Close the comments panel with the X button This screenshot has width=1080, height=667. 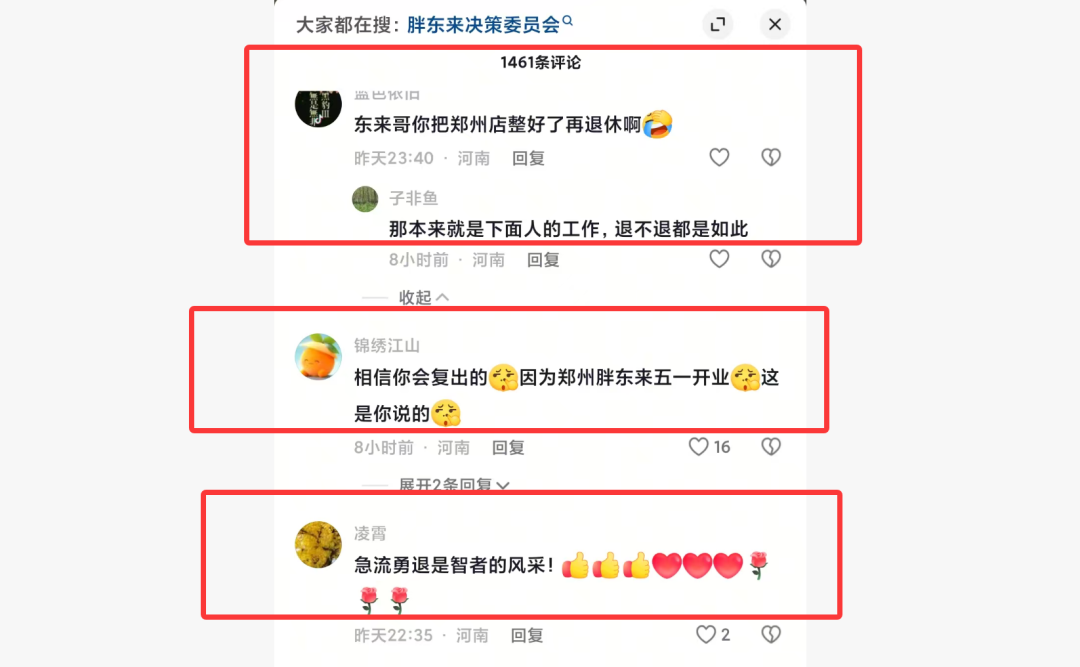coord(775,25)
